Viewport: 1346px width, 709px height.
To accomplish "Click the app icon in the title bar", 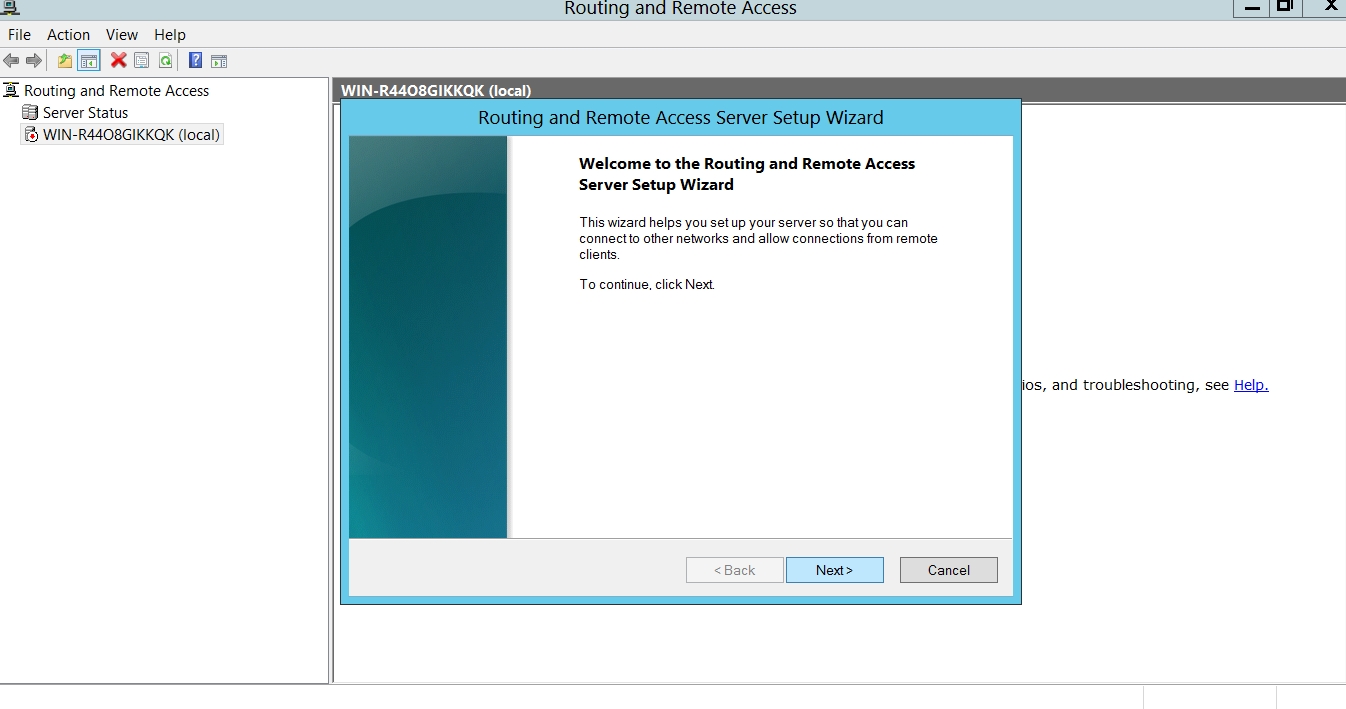I will coord(10,8).
